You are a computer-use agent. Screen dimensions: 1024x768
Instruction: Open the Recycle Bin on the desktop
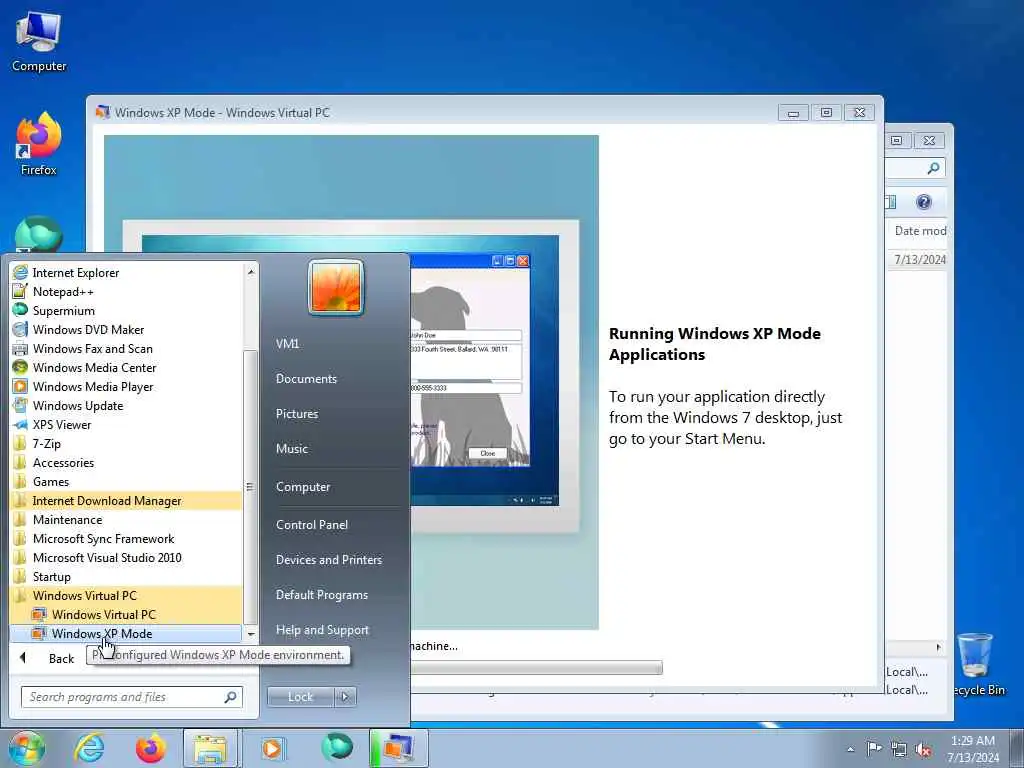(977, 664)
